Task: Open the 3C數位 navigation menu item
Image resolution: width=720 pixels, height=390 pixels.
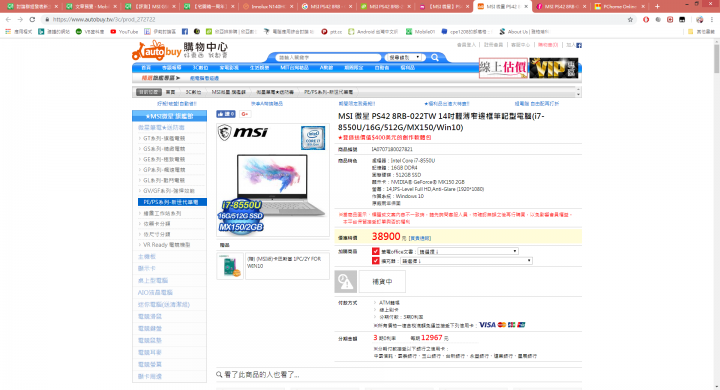Action: (x=200, y=68)
